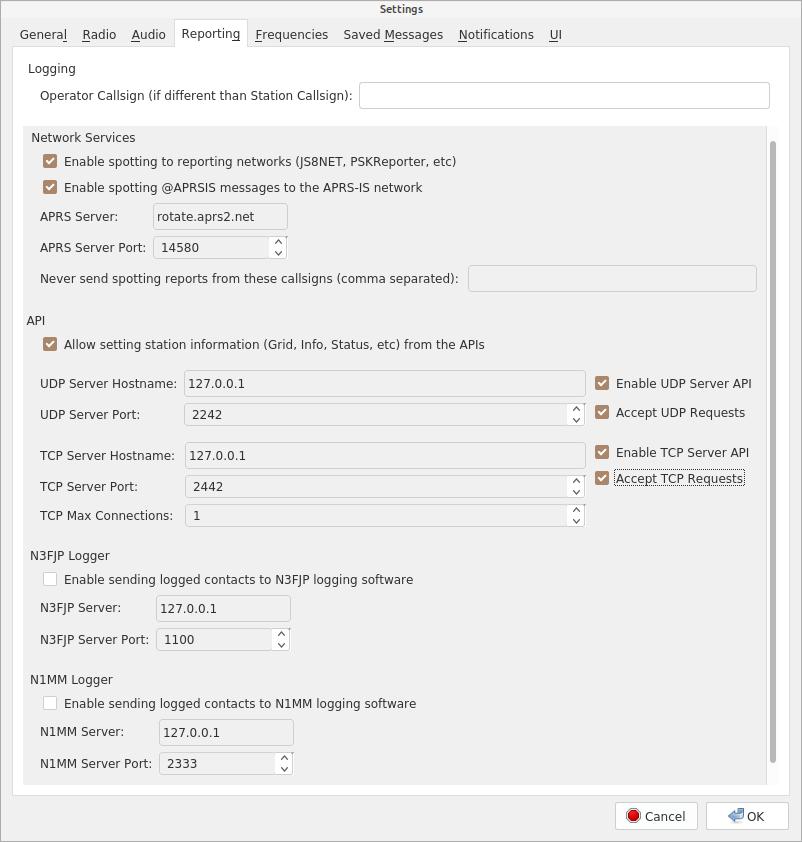Viewport: 802px width, 842px height.
Task: Switch to the Notifications tab
Action: (496, 35)
